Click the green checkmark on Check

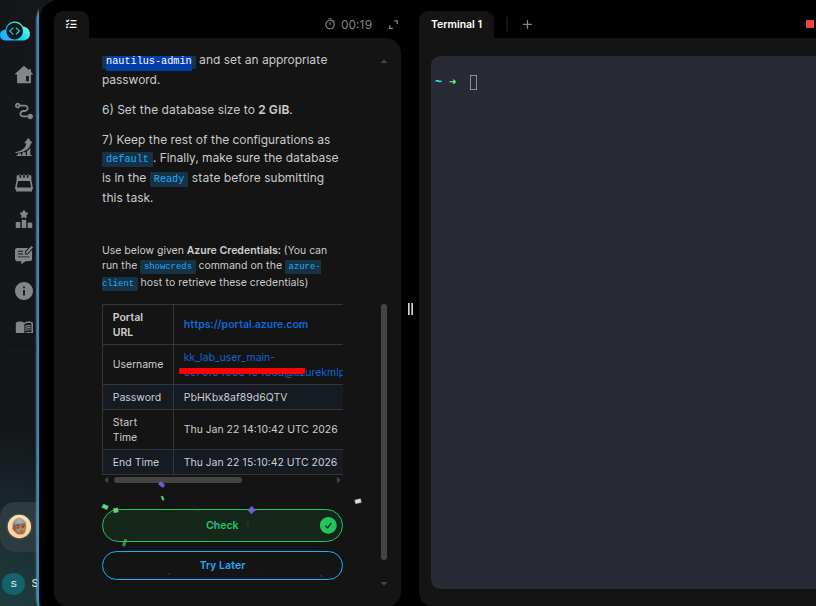pyautogui.click(x=328, y=526)
